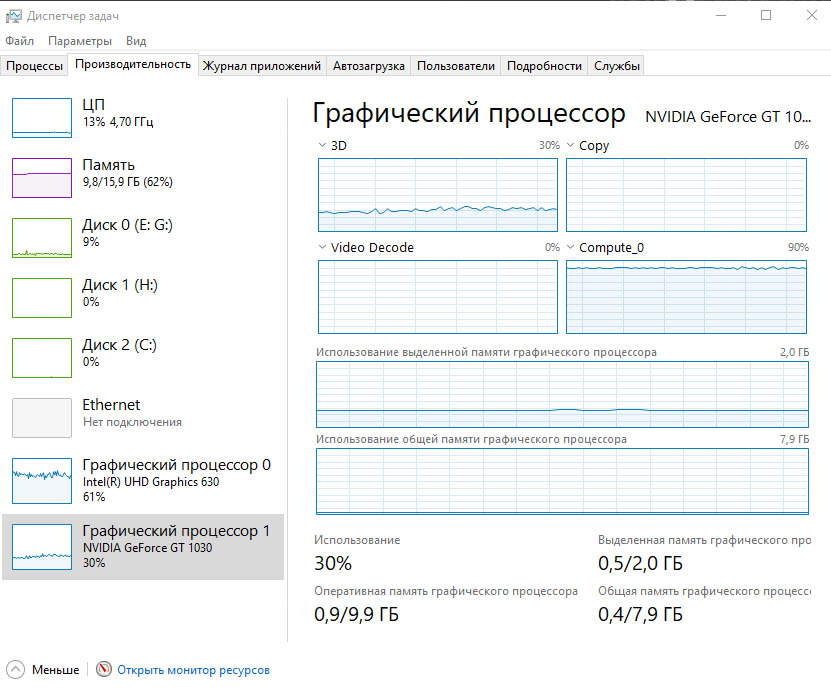Switch to the Автозагрузка tab
The image size is (831, 692).
pyautogui.click(x=369, y=66)
